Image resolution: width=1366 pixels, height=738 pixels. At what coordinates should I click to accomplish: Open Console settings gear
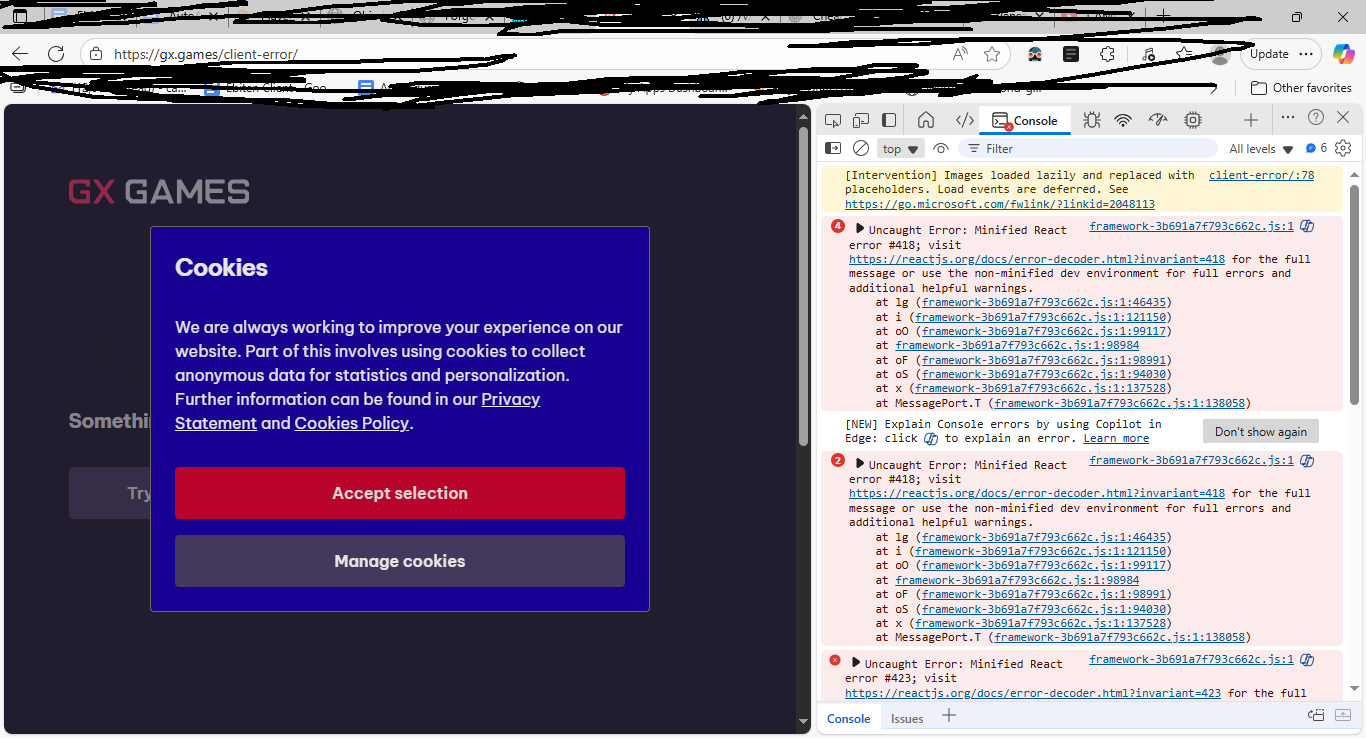point(1343,148)
